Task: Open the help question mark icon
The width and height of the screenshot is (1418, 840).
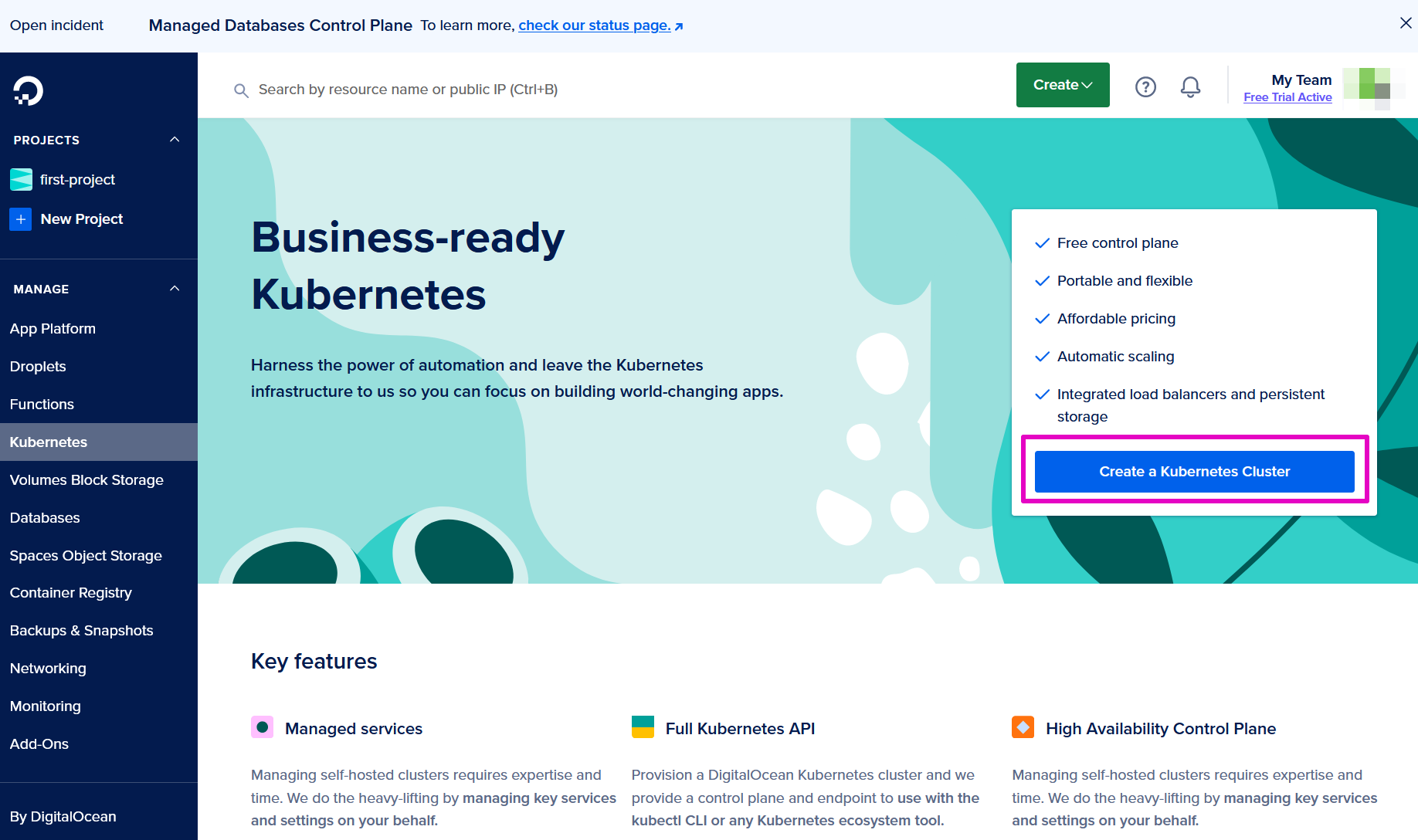Action: [x=1145, y=87]
